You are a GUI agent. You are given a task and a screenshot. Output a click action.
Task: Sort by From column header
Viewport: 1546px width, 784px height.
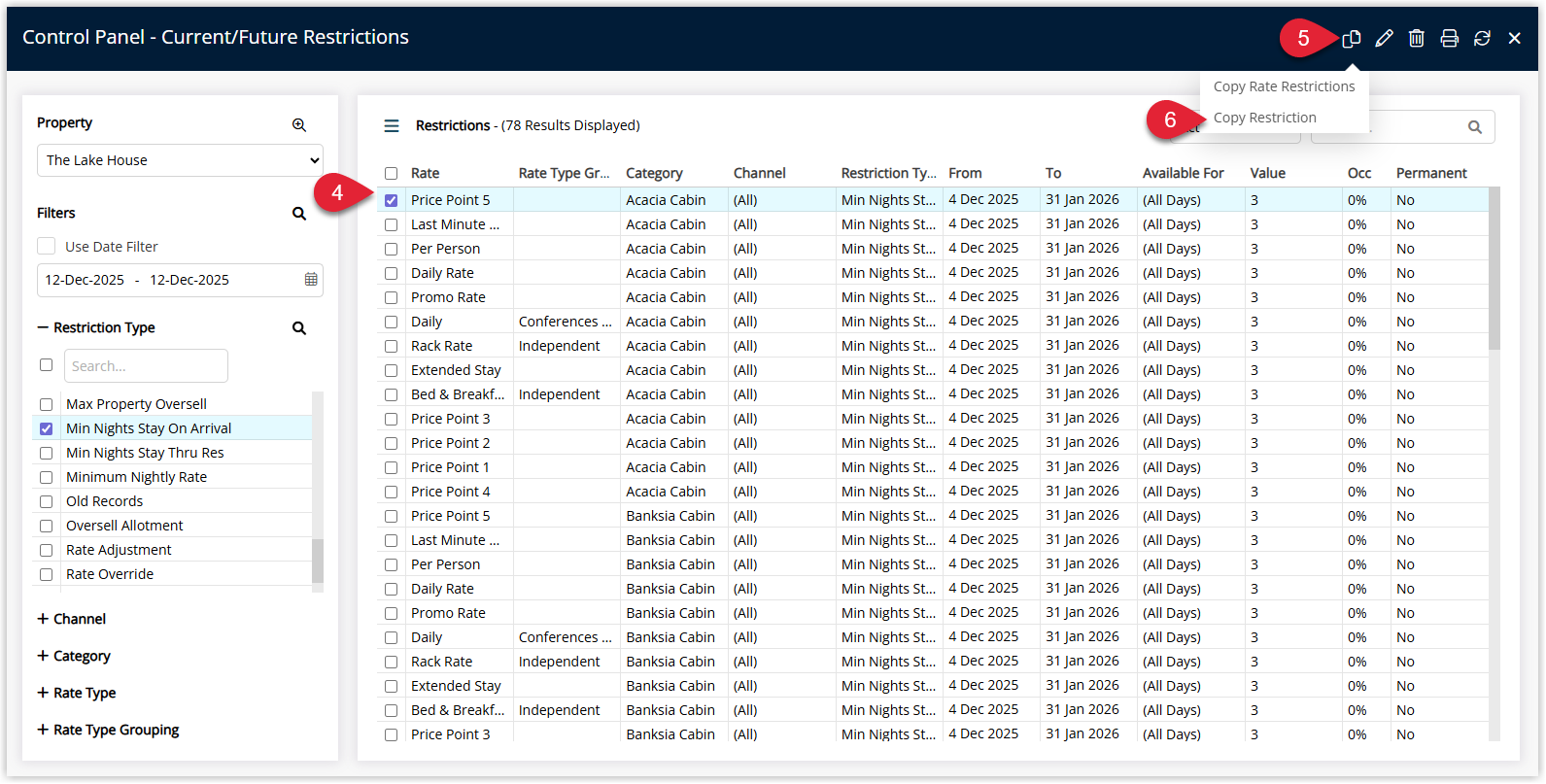[965, 173]
